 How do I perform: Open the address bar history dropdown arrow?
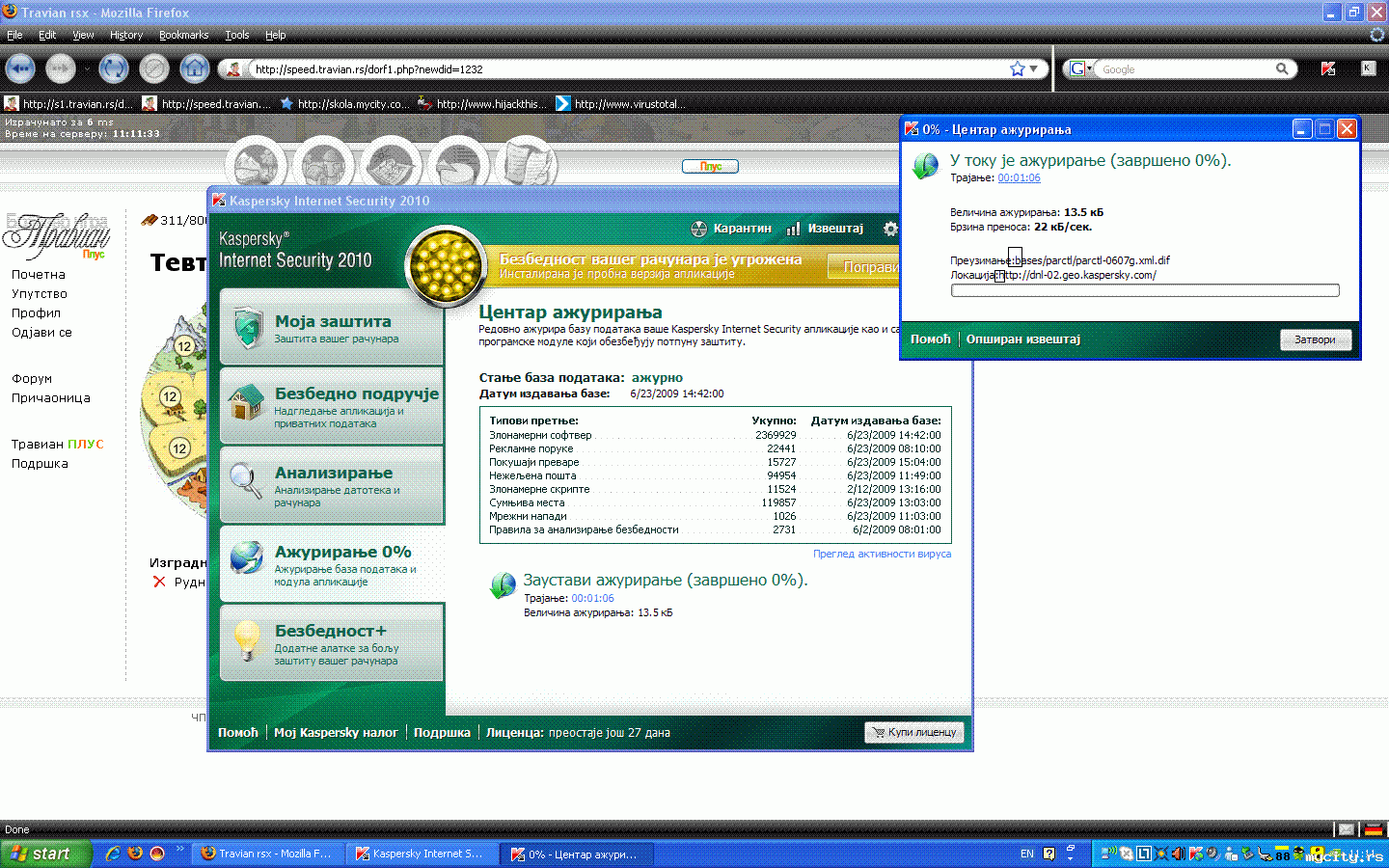pos(1034,68)
